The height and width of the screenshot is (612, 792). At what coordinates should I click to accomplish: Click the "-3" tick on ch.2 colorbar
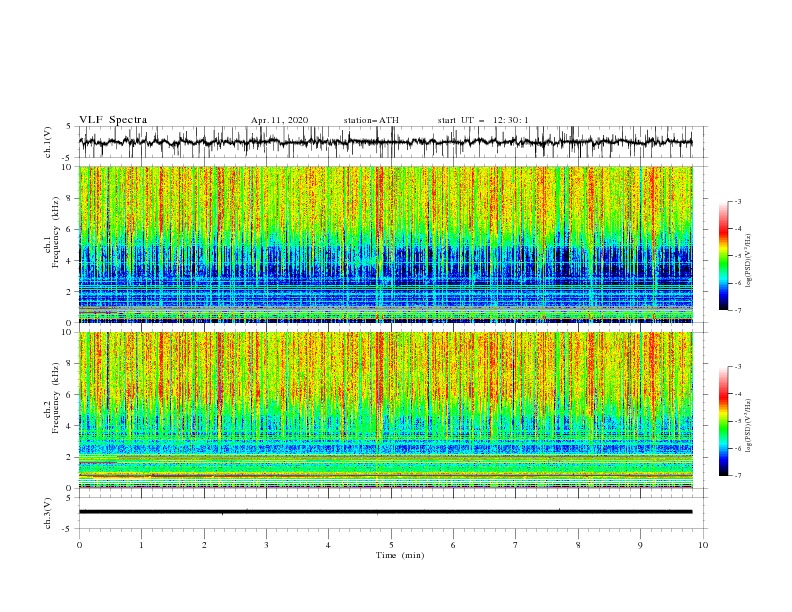pos(738,367)
